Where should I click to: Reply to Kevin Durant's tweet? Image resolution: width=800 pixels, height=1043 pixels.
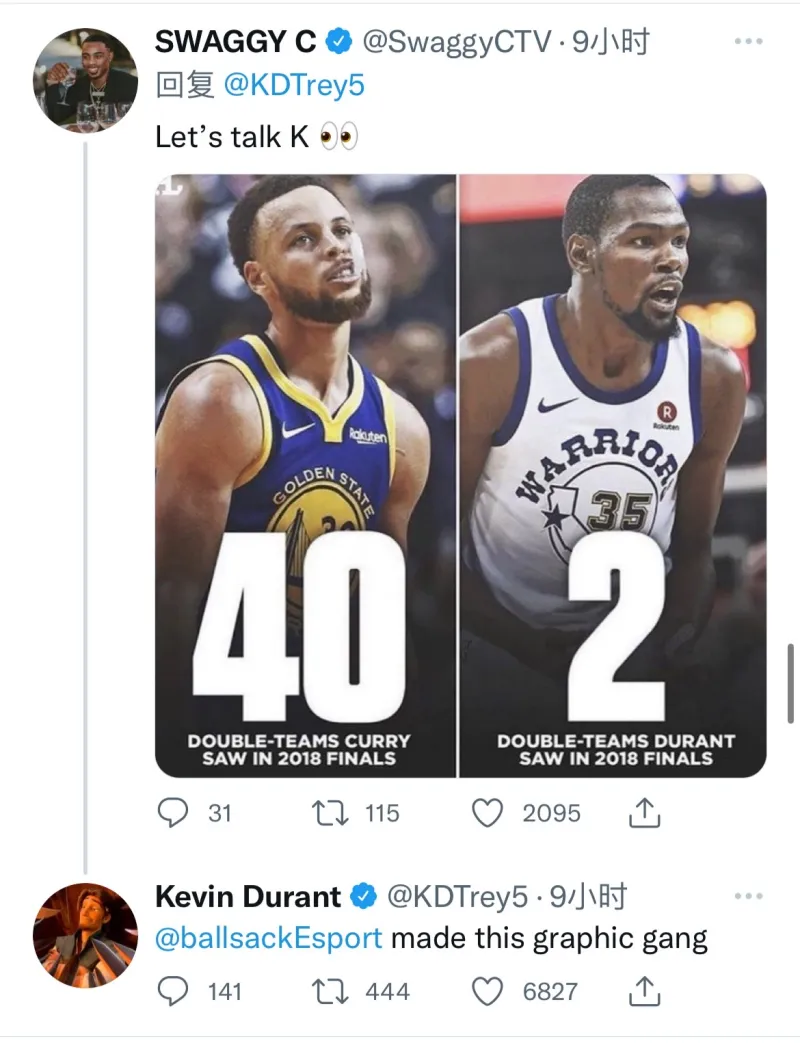(174, 990)
